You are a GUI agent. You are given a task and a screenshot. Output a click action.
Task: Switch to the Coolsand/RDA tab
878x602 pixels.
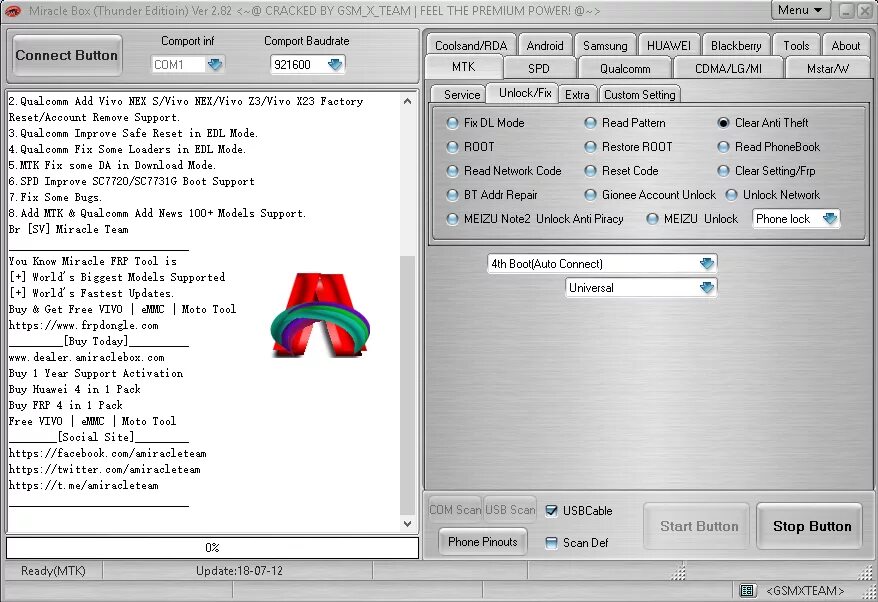pos(471,45)
